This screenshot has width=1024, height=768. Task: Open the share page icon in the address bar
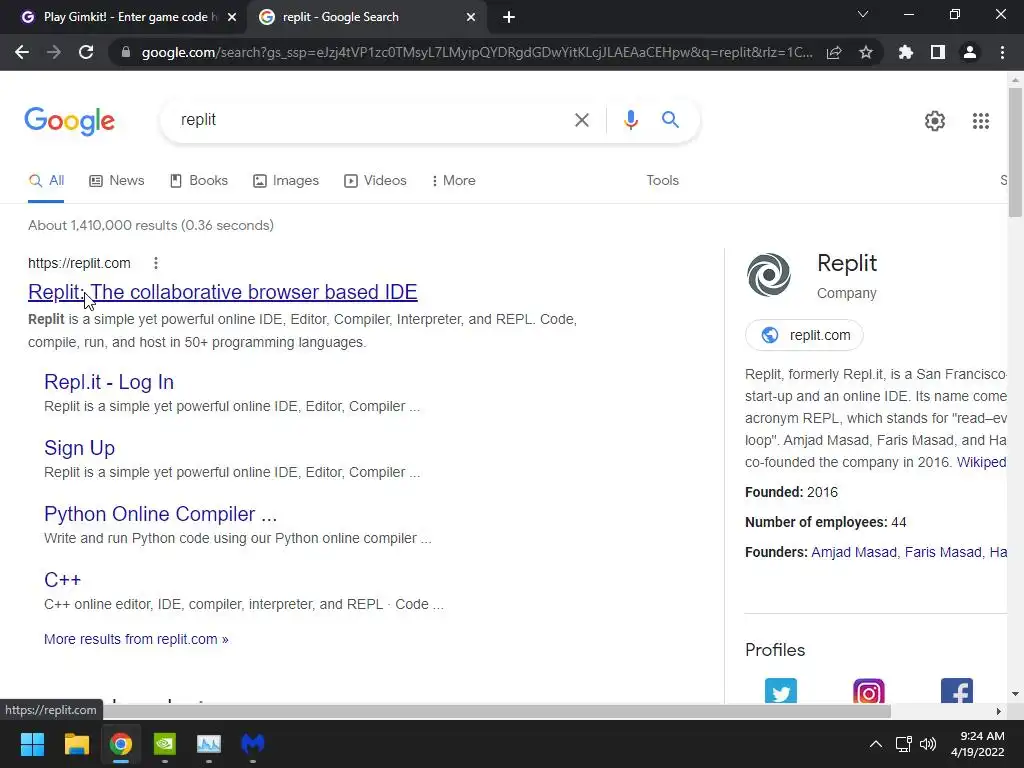pyautogui.click(x=834, y=52)
